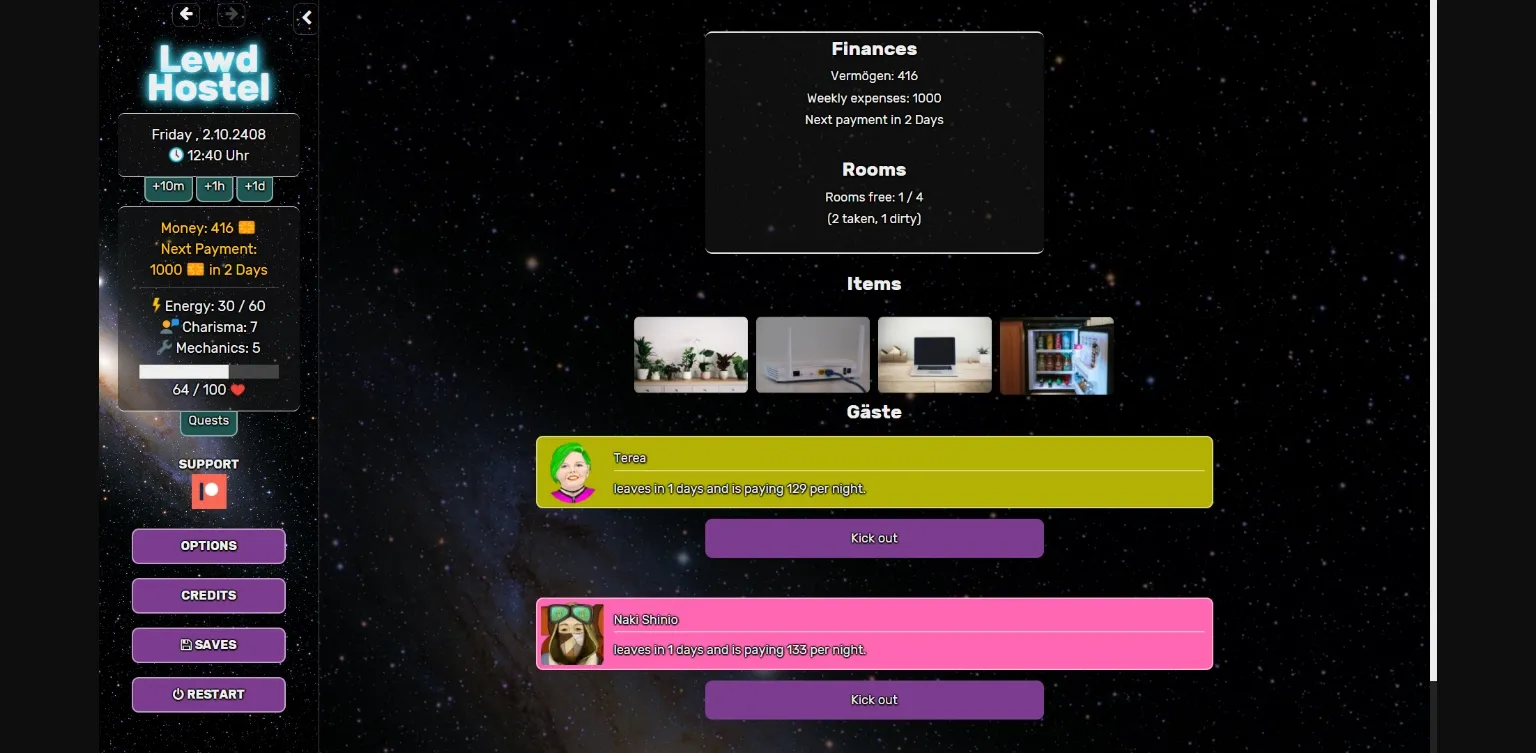Open the game Options menu
This screenshot has width=1536, height=753.
pyautogui.click(x=208, y=546)
